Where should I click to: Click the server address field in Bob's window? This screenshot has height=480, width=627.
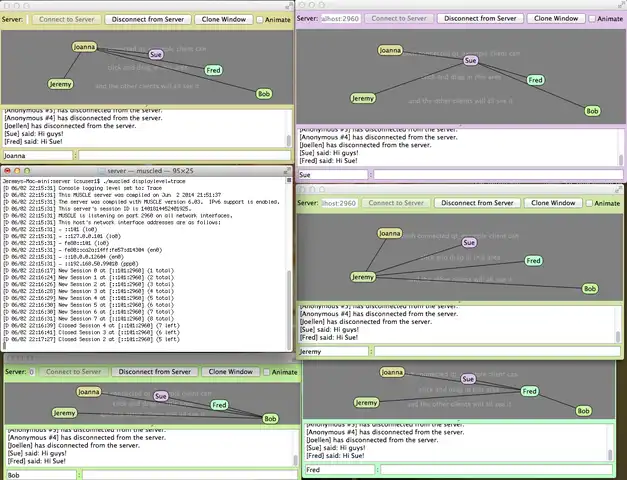(x=32, y=372)
